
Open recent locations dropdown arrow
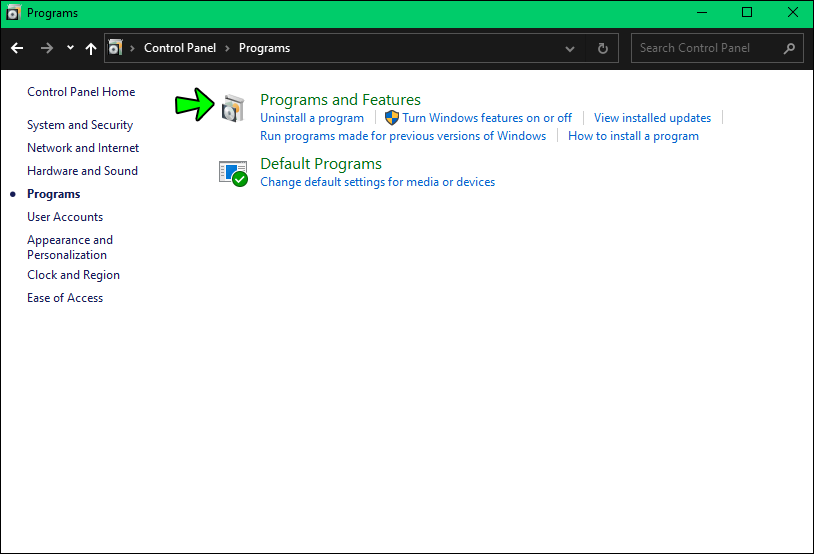click(70, 48)
